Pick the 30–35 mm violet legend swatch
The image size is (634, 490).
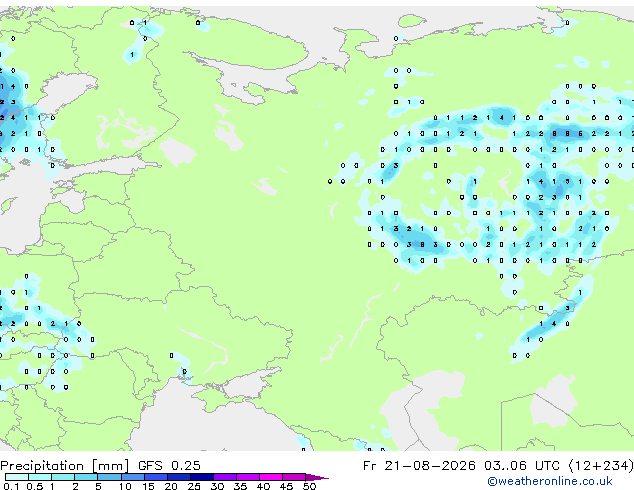(225, 477)
